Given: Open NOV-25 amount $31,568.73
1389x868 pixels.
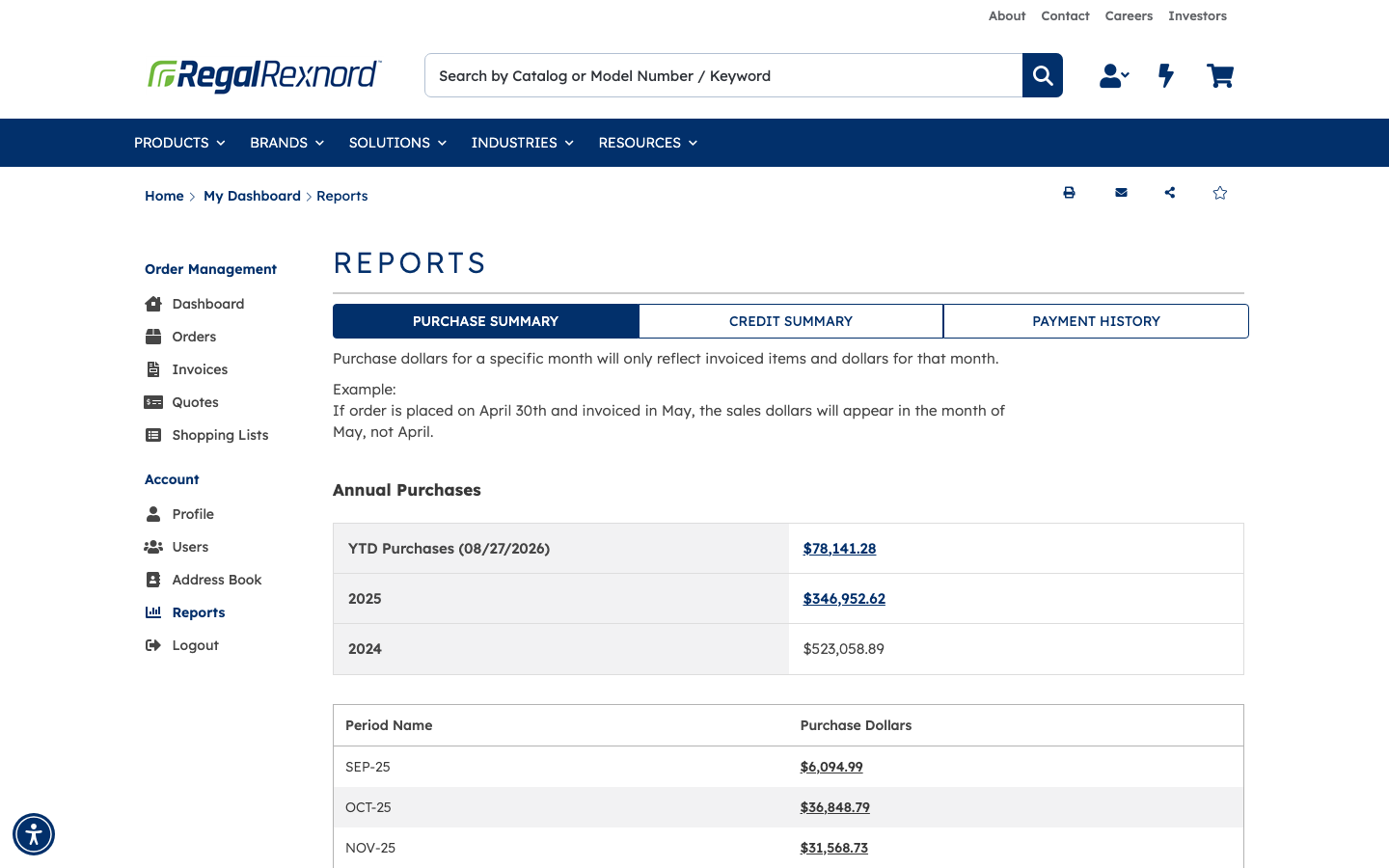Looking at the screenshot, I should click(833, 848).
